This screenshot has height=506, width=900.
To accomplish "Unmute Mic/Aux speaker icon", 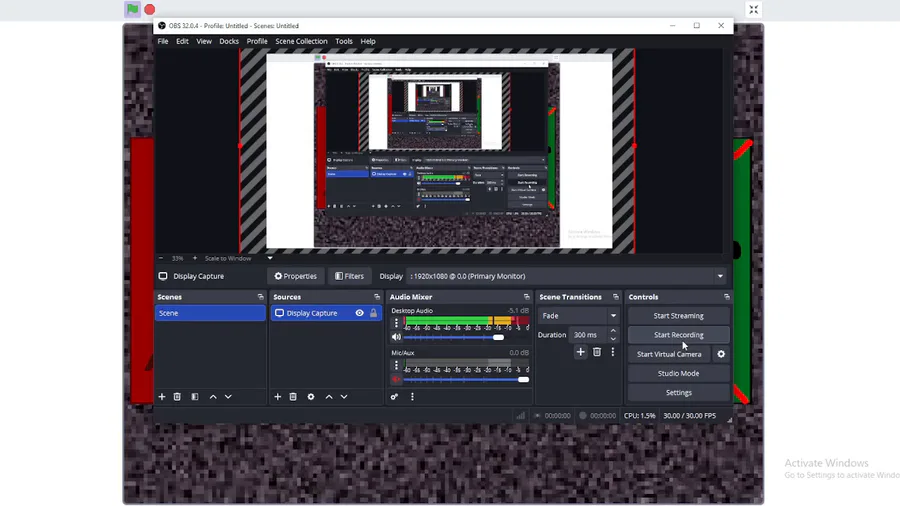I will pos(396,379).
